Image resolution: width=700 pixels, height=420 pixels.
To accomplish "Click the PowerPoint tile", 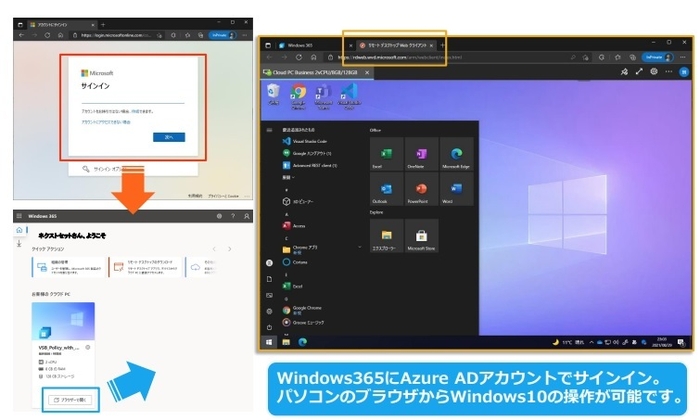I will coord(421,189).
